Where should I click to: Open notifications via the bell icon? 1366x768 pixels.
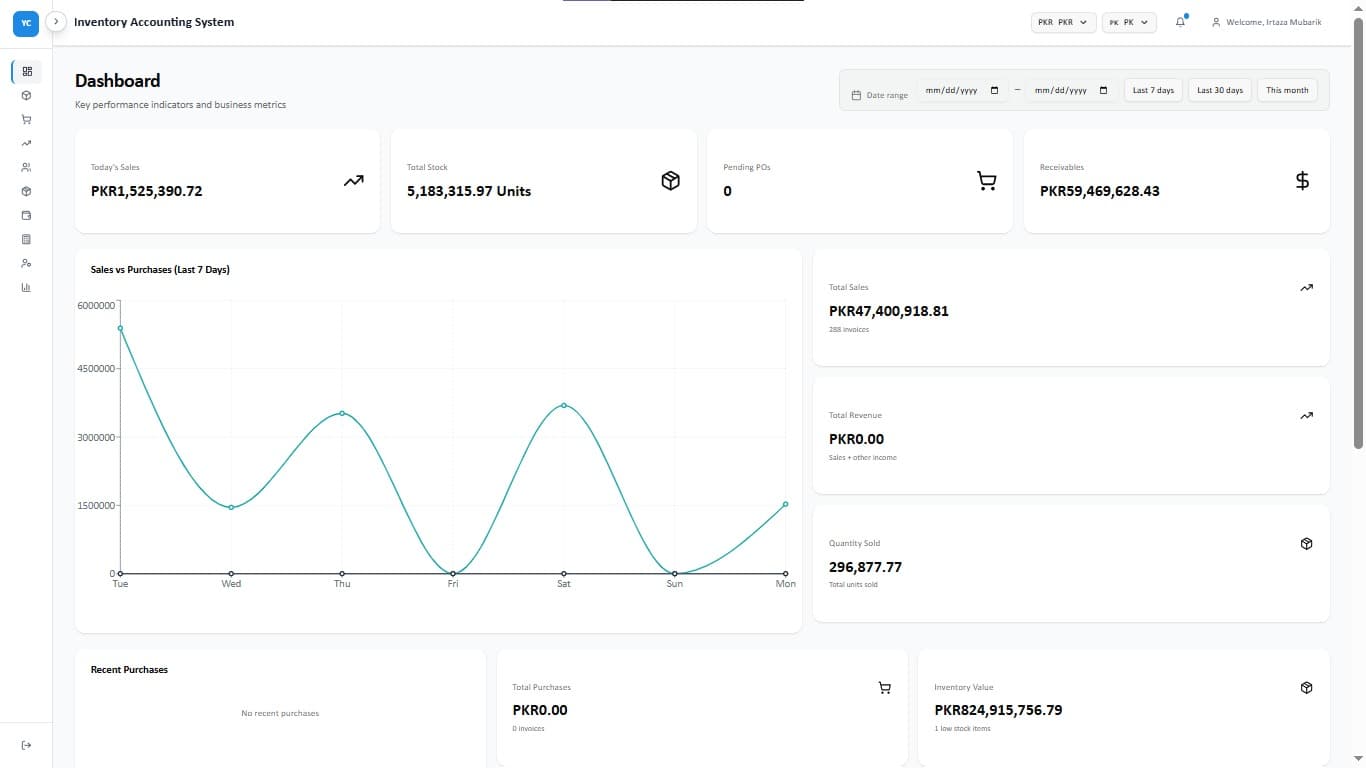[x=1180, y=22]
